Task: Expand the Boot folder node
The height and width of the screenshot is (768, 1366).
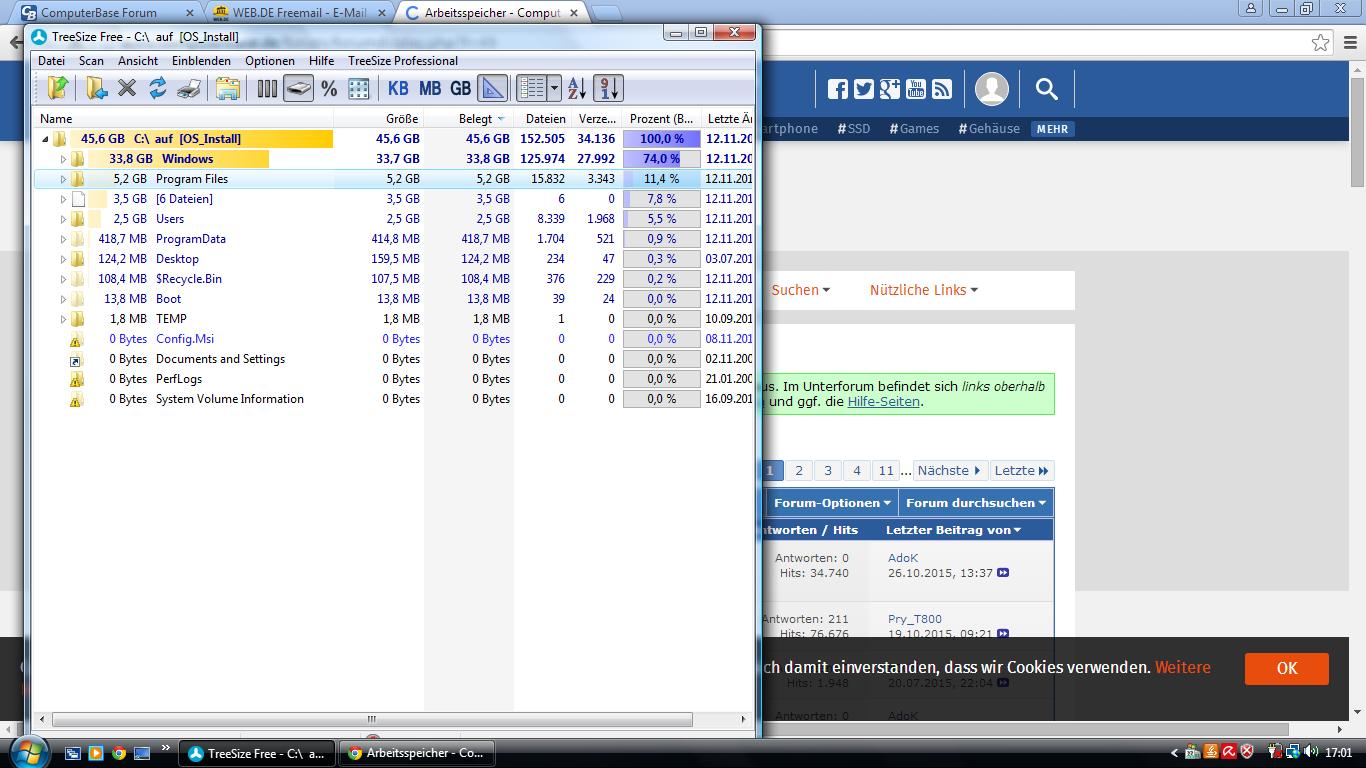Action: coord(63,299)
